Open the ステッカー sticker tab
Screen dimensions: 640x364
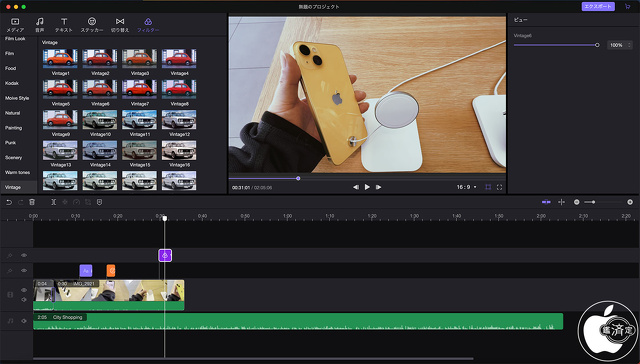(92, 25)
